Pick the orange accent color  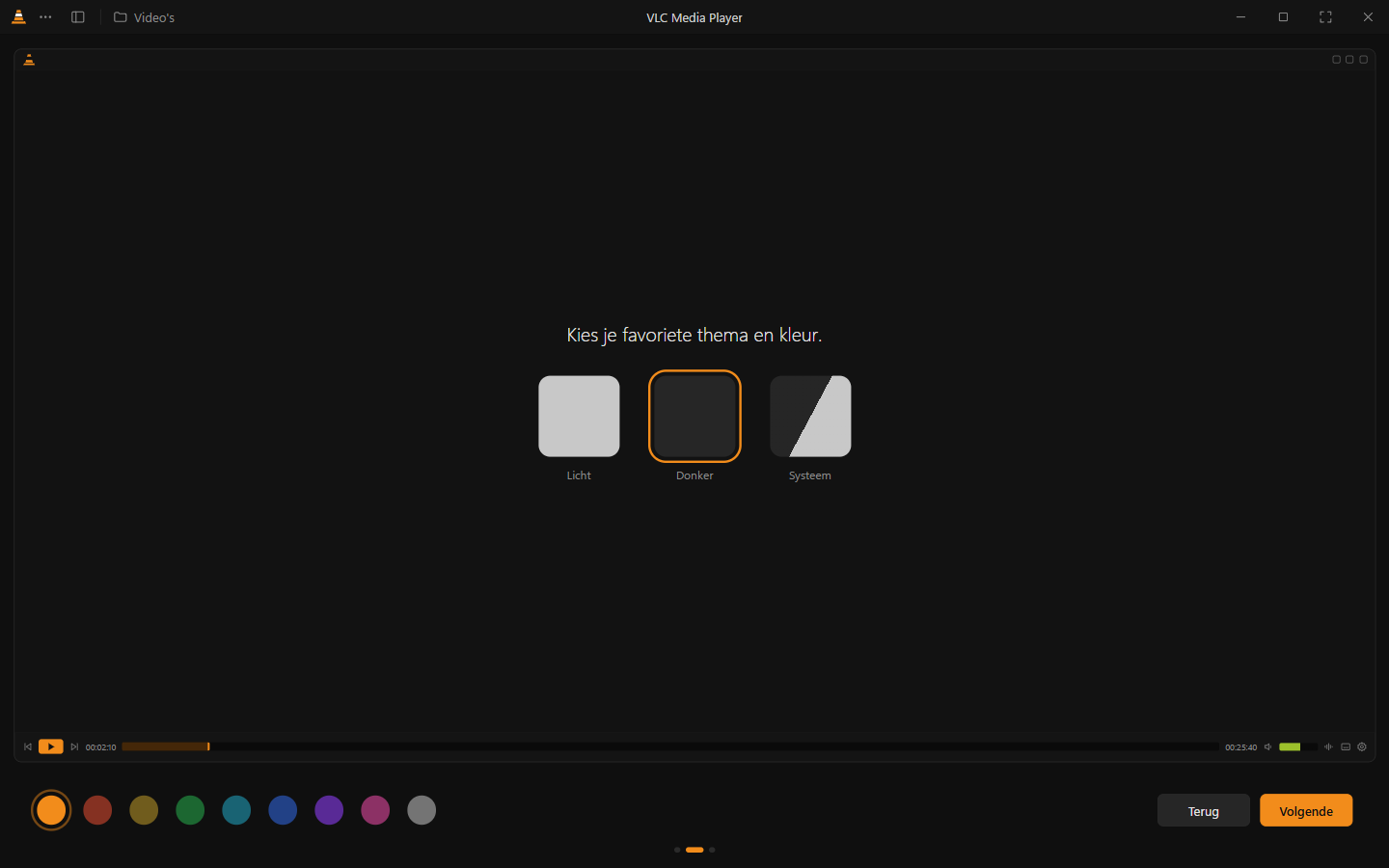tap(51, 810)
